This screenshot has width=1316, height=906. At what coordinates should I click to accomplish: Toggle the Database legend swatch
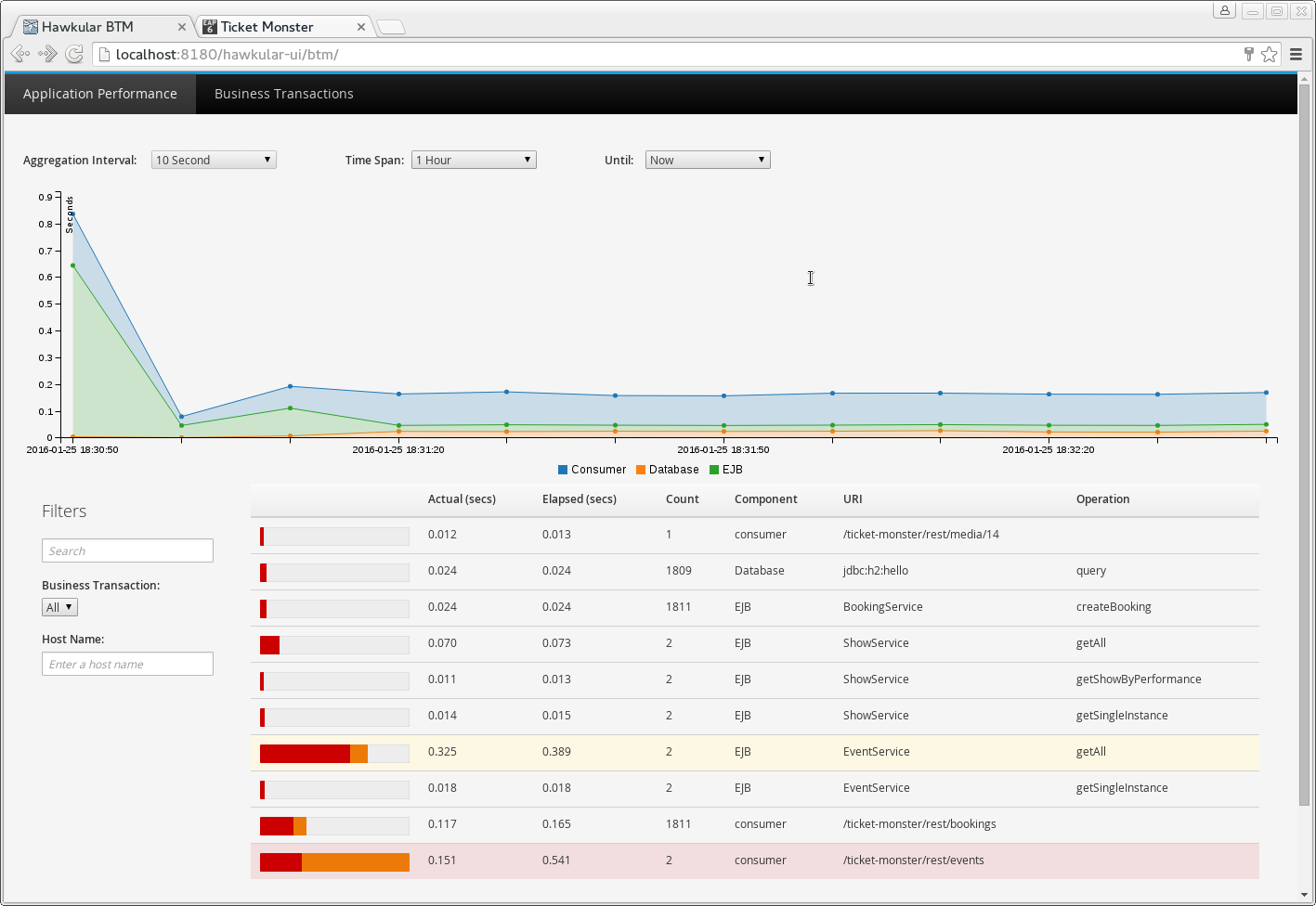click(x=641, y=470)
